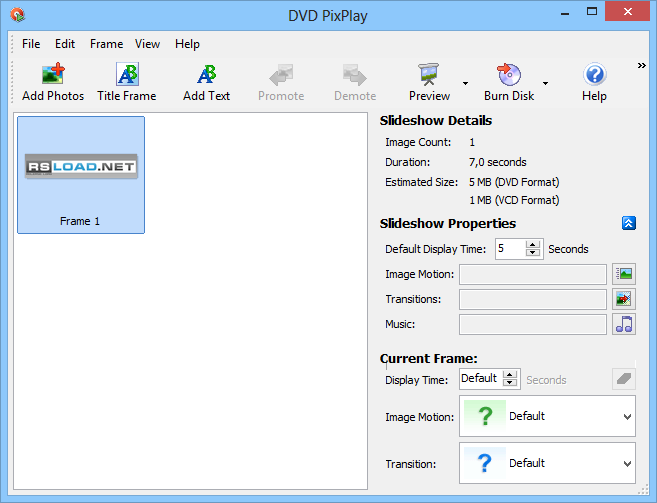Decrease Current Frame Display Time down arrow

point(510,383)
